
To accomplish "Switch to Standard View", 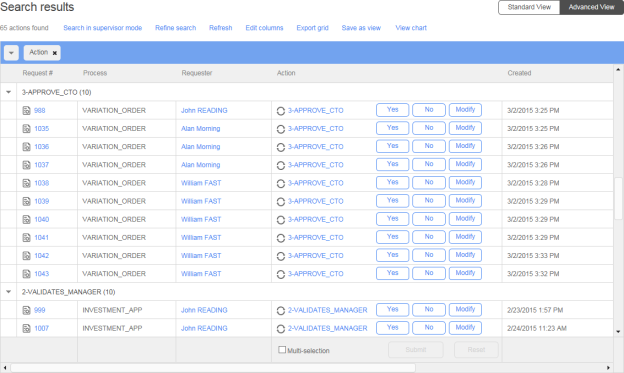I will (x=529, y=7).
